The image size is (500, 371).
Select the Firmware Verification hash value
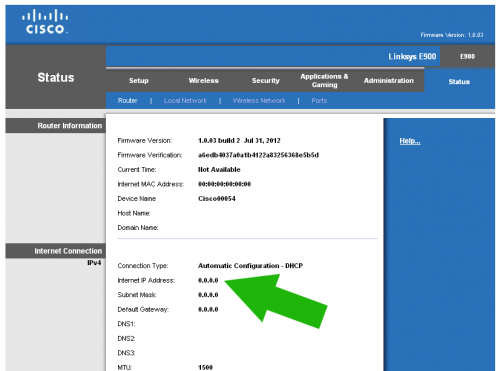[x=258, y=155]
